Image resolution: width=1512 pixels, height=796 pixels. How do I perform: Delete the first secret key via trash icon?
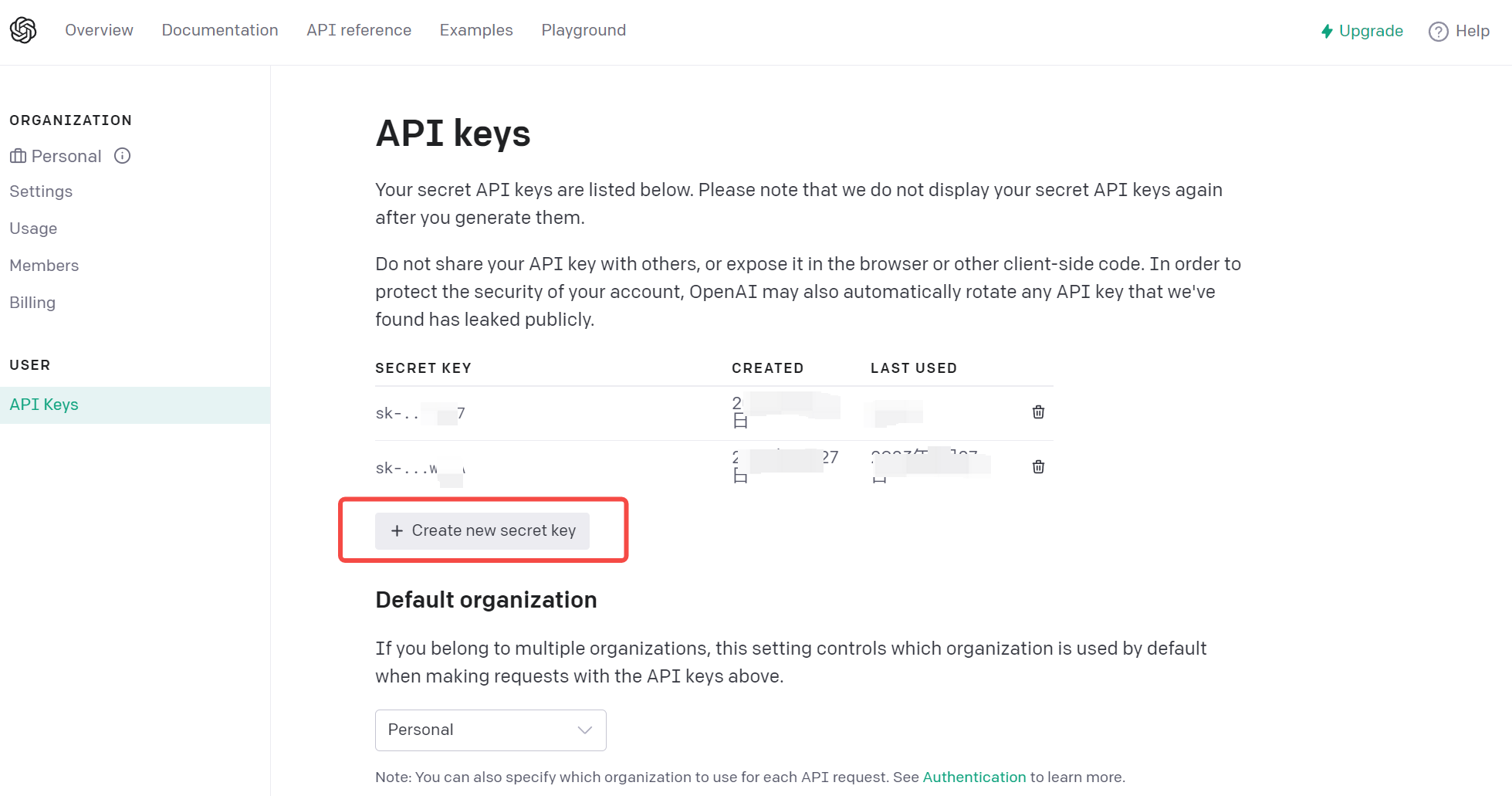tap(1038, 412)
